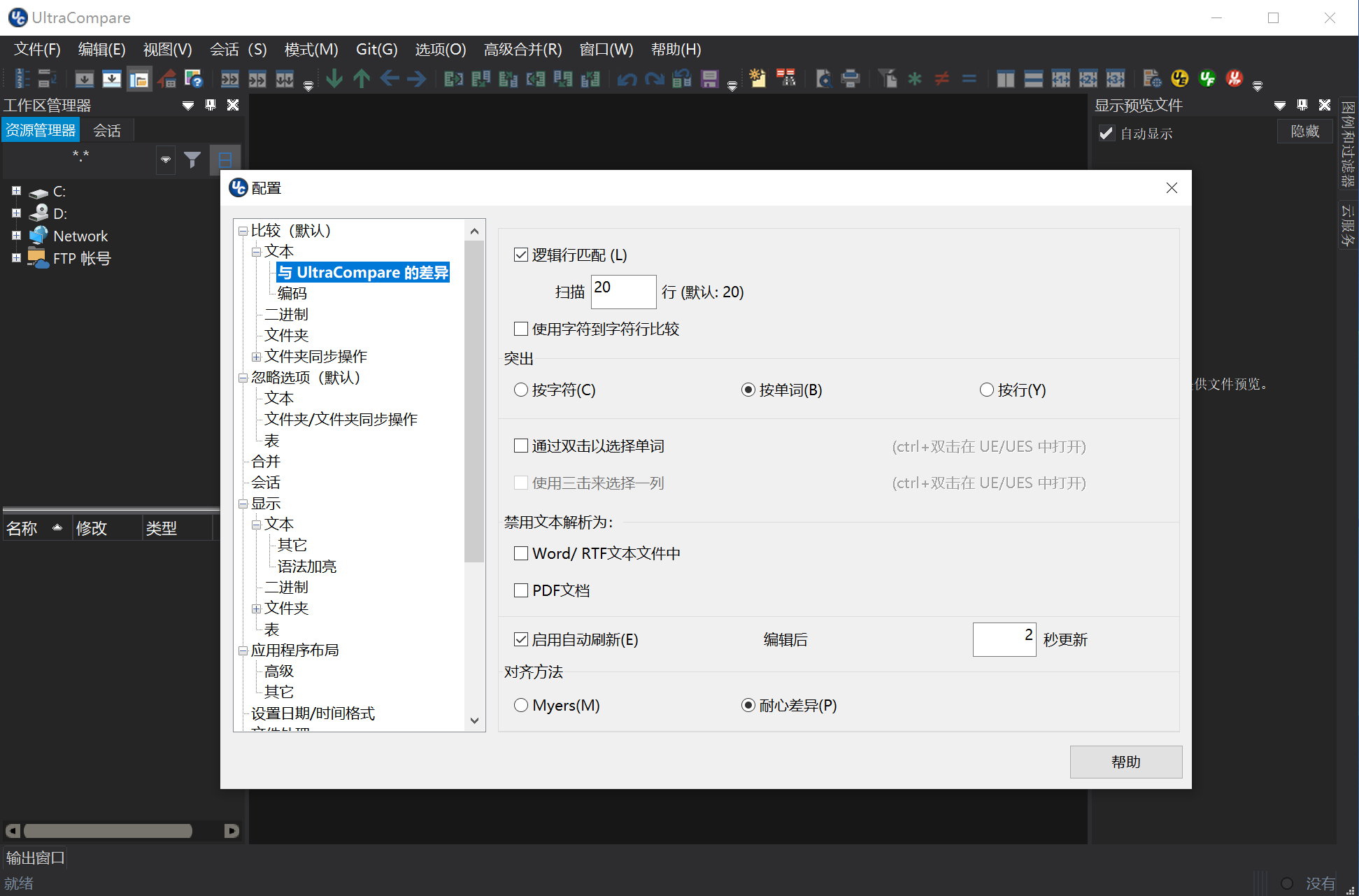
Task: Click the workspace manager toggle icon in toolbar
Action: pos(139,79)
